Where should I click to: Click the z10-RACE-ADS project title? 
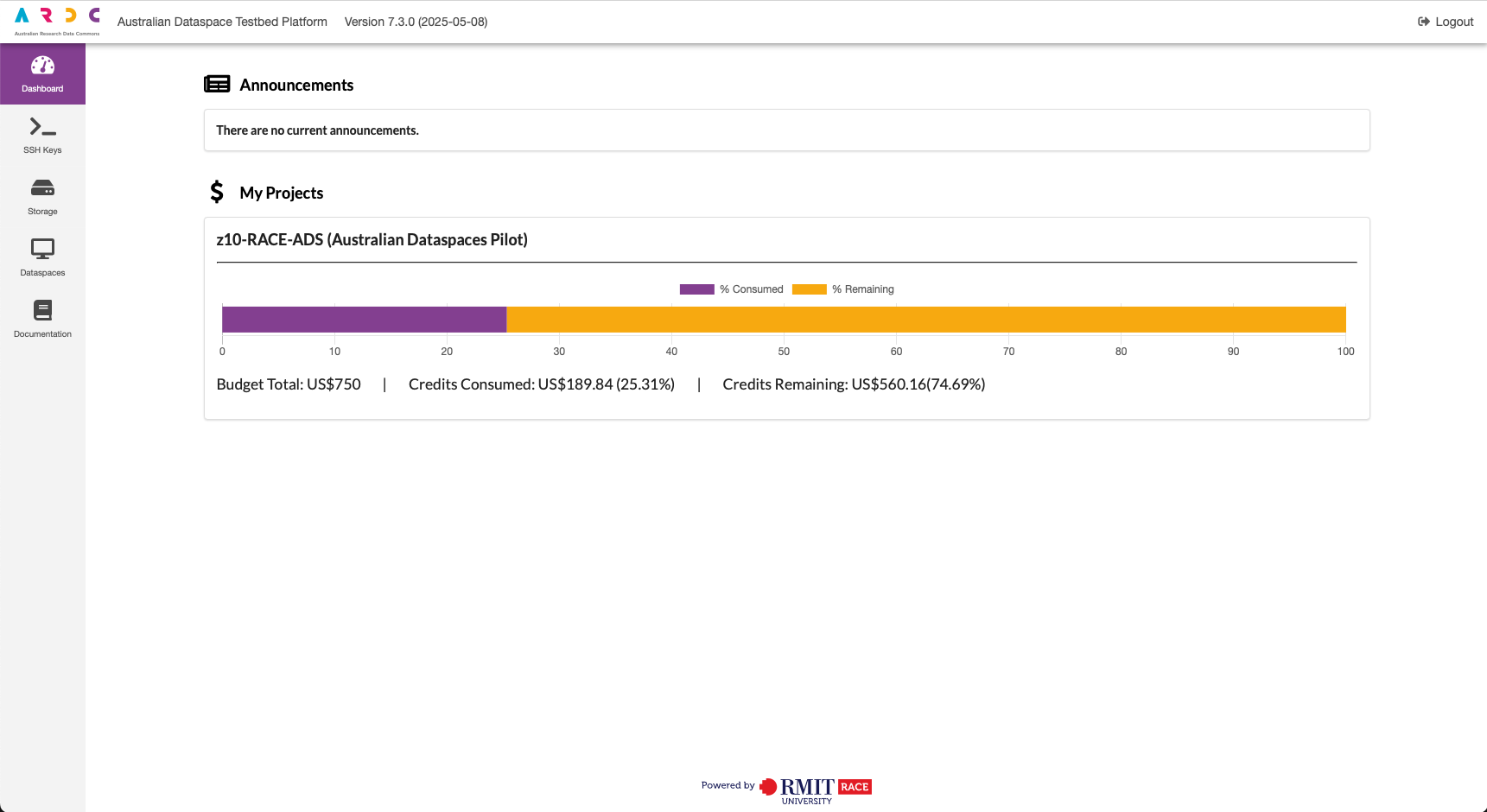(372, 239)
